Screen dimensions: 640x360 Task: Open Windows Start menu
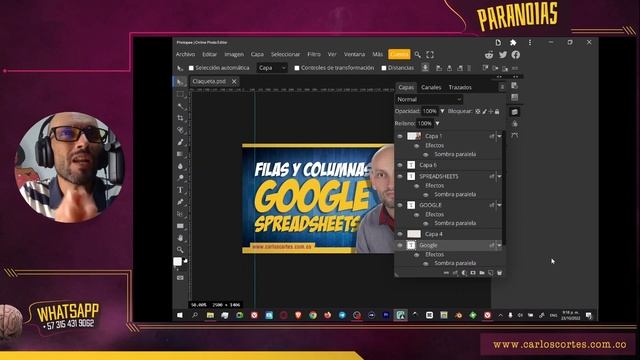pos(180,315)
